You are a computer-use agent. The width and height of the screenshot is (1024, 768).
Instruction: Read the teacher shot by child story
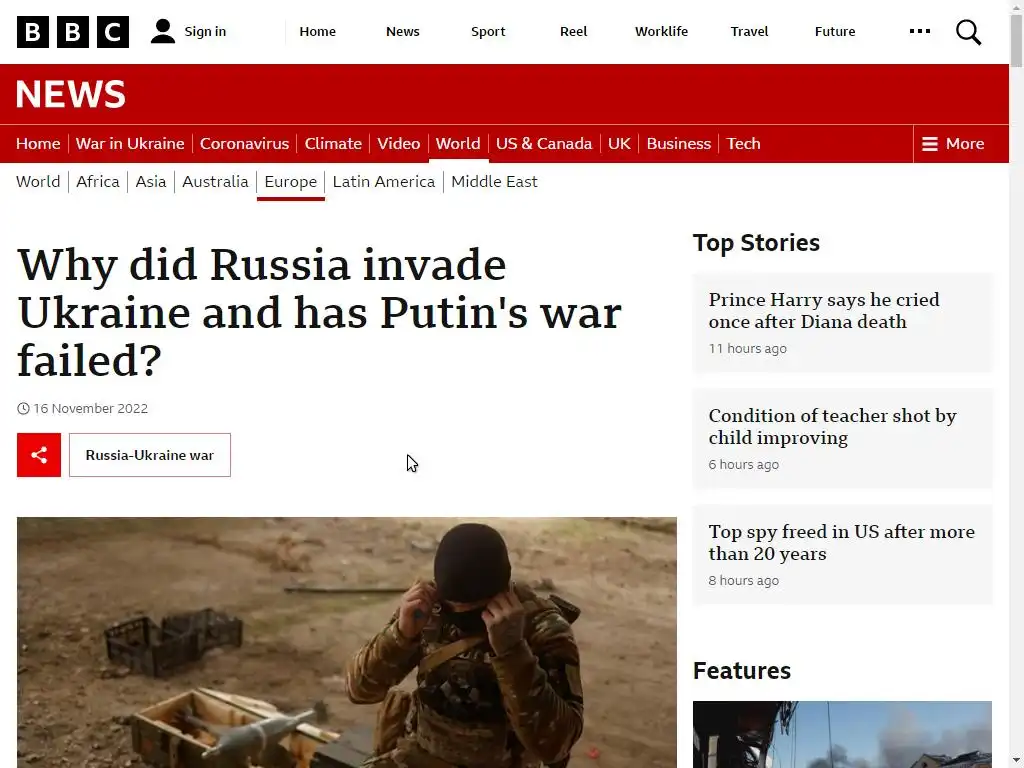tap(833, 426)
